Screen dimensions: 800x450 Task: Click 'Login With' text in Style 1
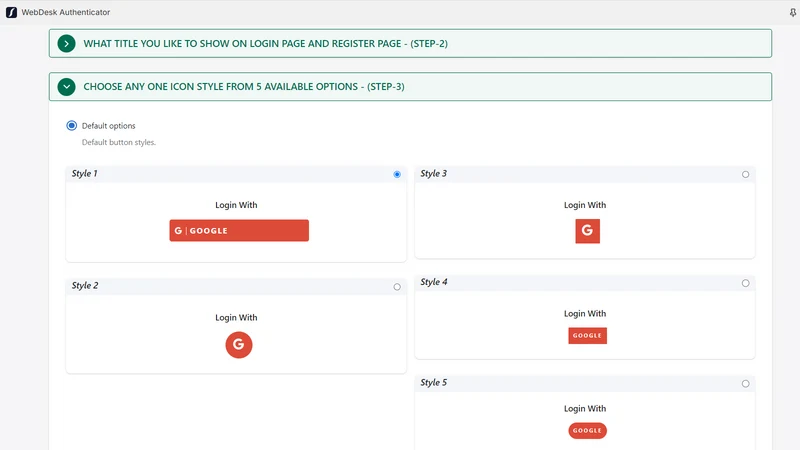(236, 205)
